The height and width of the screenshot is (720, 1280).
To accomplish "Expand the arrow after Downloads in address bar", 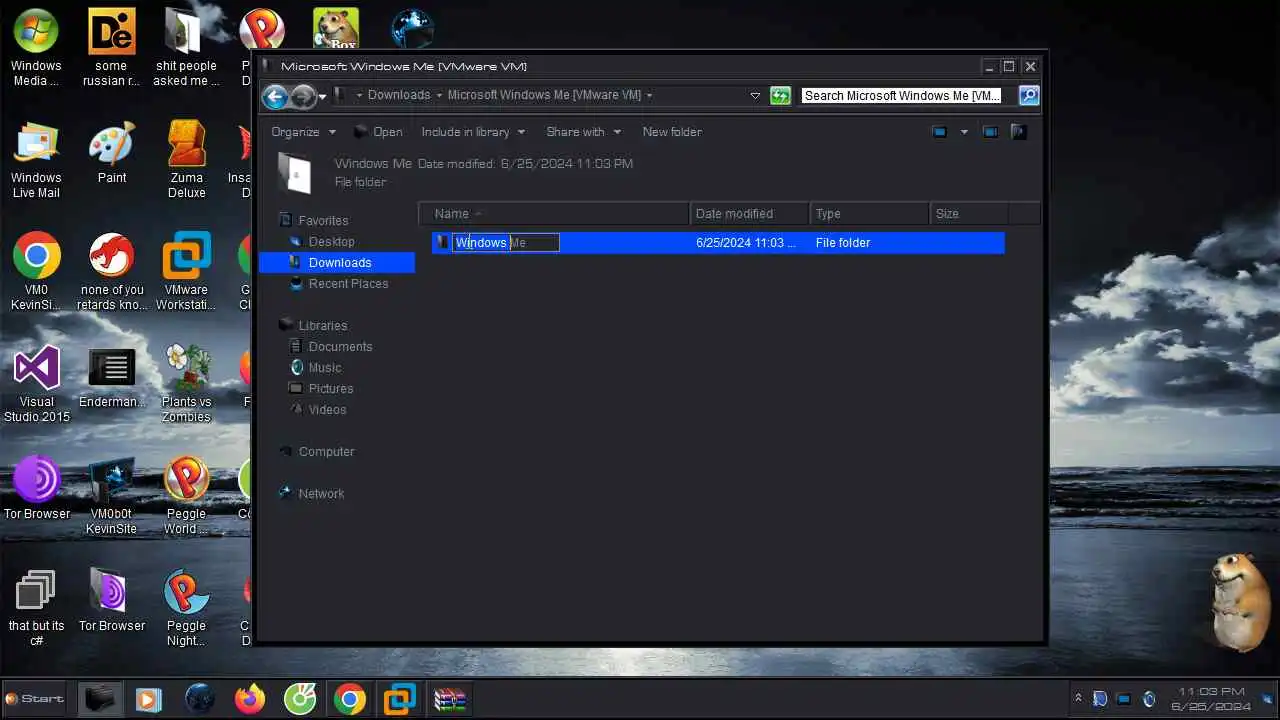I will pyautogui.click(x=438, y=96).
